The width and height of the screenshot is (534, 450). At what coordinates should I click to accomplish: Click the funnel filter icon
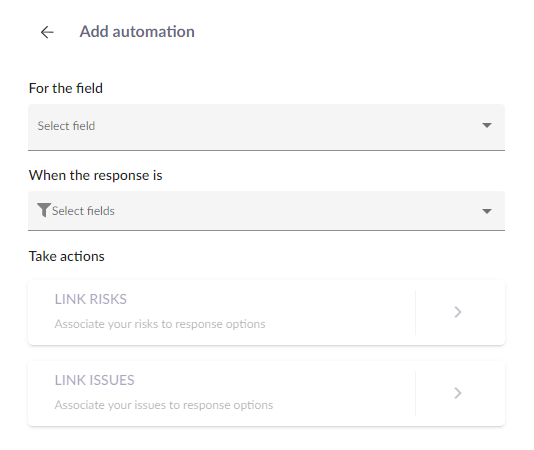point(44,210)
